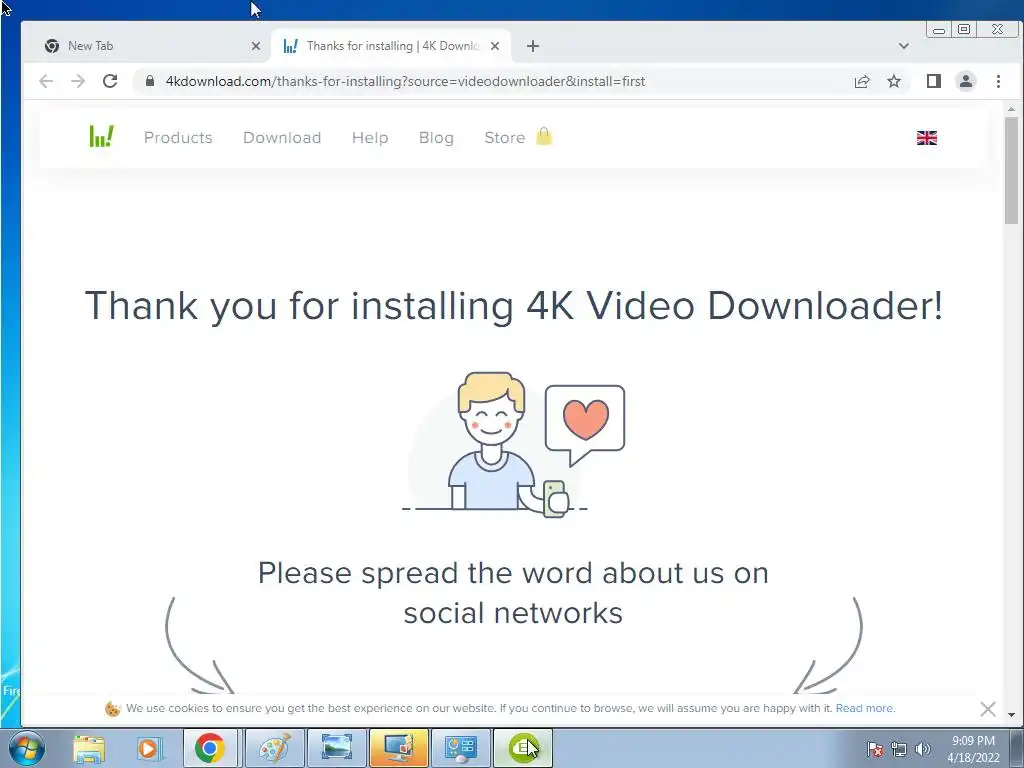The height and width of the screenshot is (768, 1024).
Task: Open the Control Panel taskbar item
Action: tap(461, 748)
